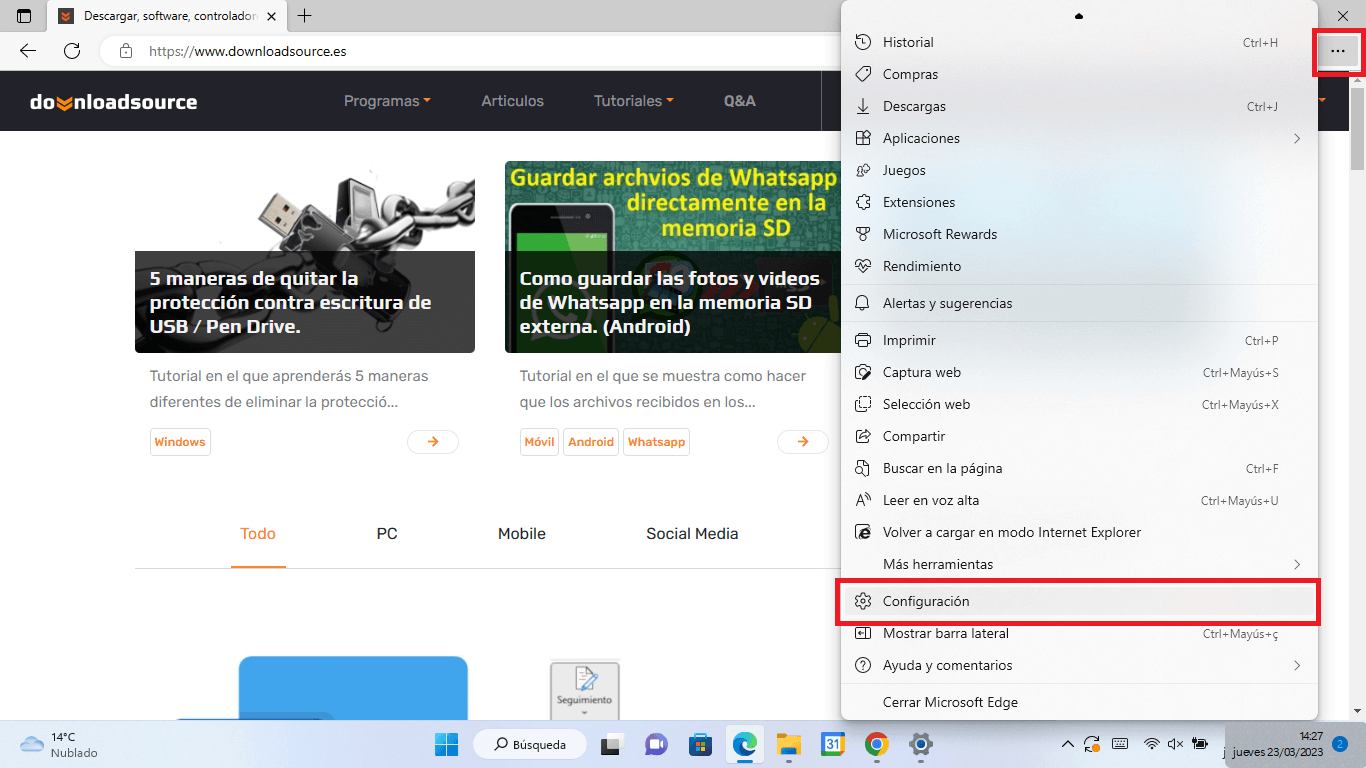The width and height of the screenshot is (1366, 768).
Task: Click the Windows tag
Action: (180, 442)
